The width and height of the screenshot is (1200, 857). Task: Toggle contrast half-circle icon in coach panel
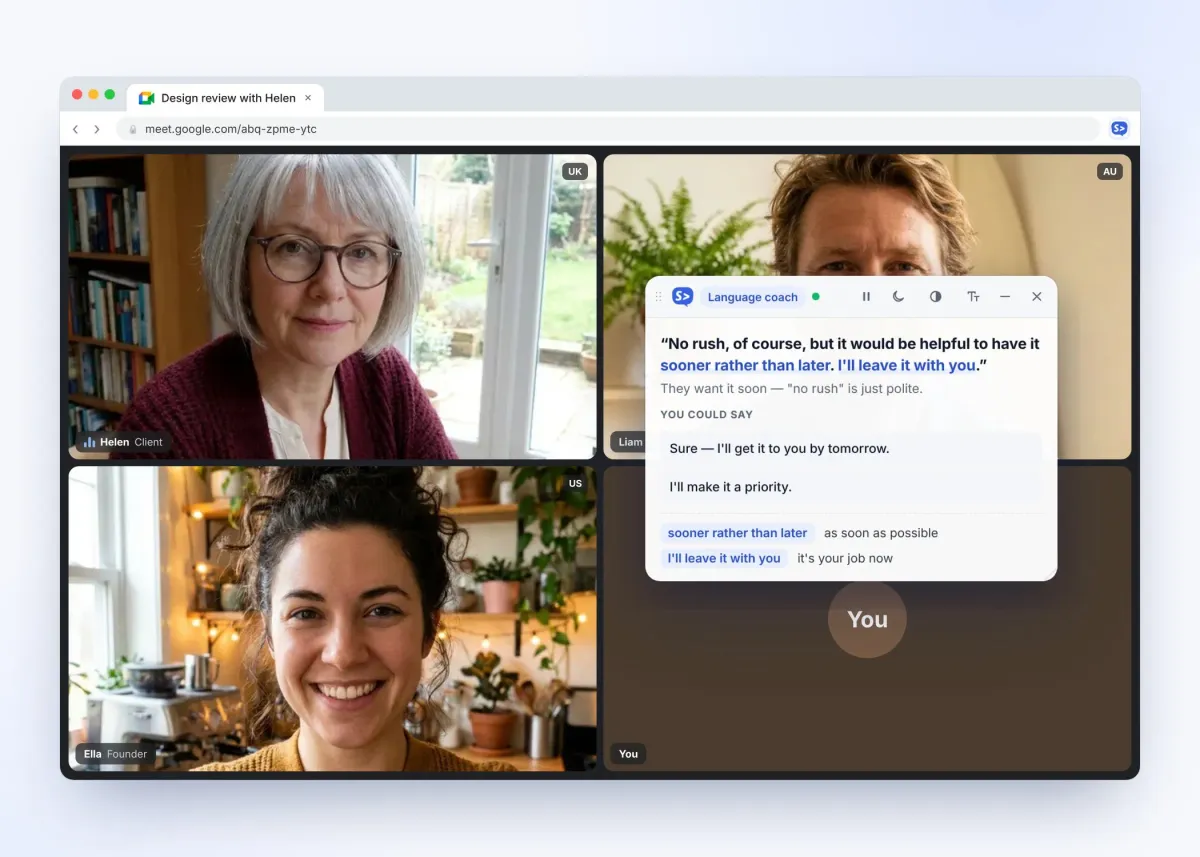(935, 297)
